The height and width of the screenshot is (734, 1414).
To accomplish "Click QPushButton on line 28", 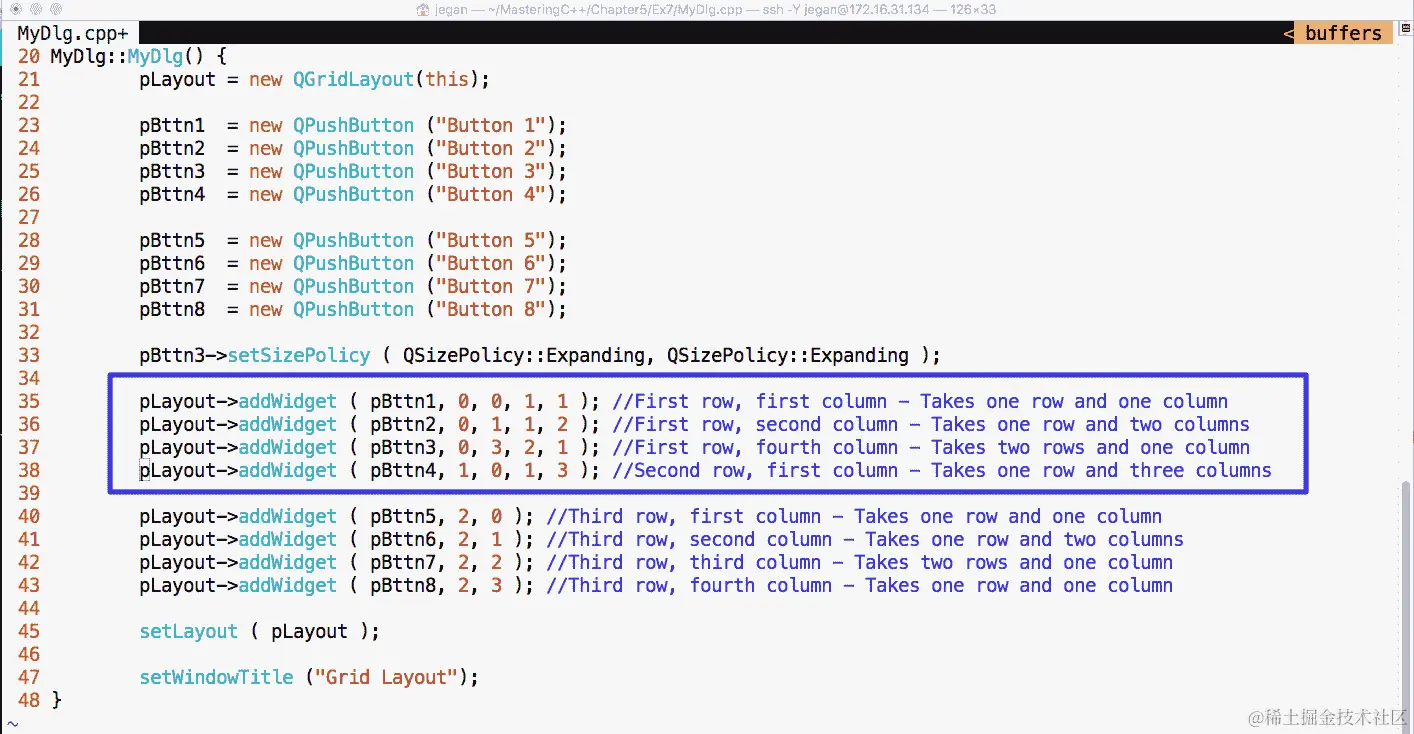I will pos(353,240).
